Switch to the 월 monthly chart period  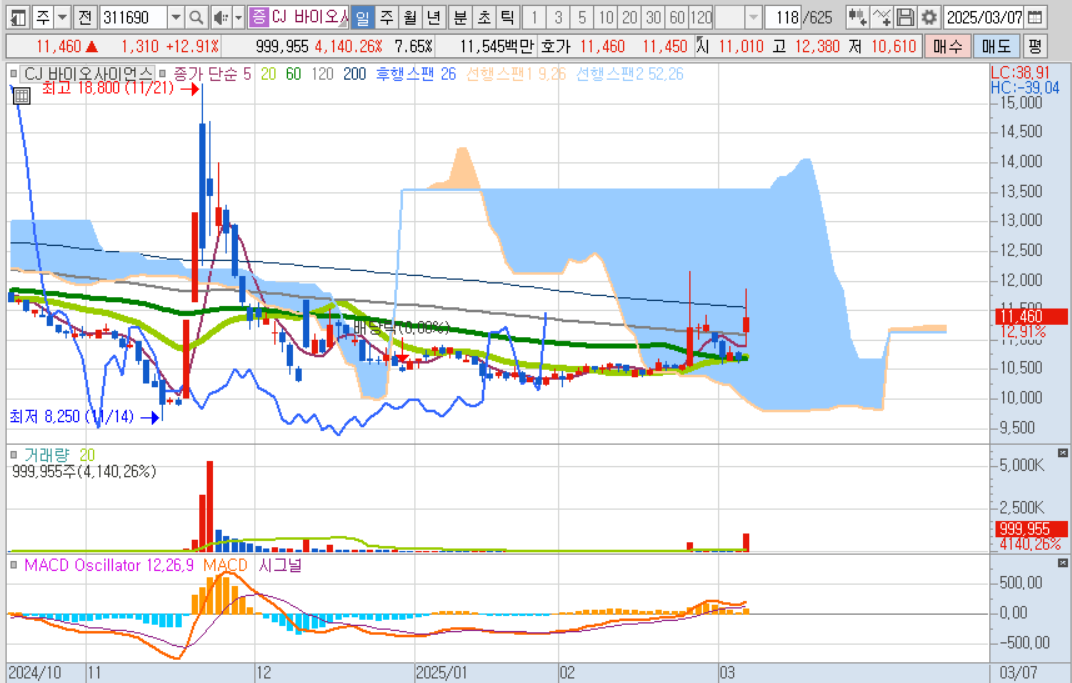pyautogui.click(x=410, y=17)
